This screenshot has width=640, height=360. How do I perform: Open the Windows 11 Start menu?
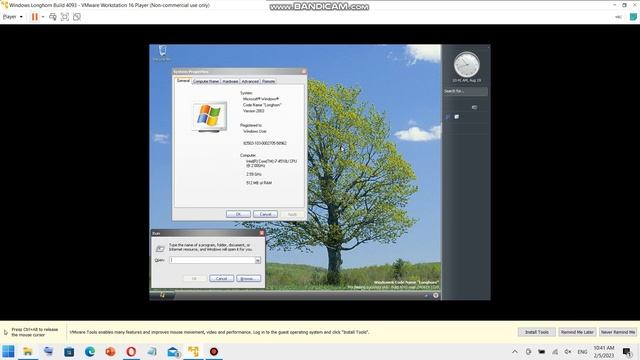8,351
